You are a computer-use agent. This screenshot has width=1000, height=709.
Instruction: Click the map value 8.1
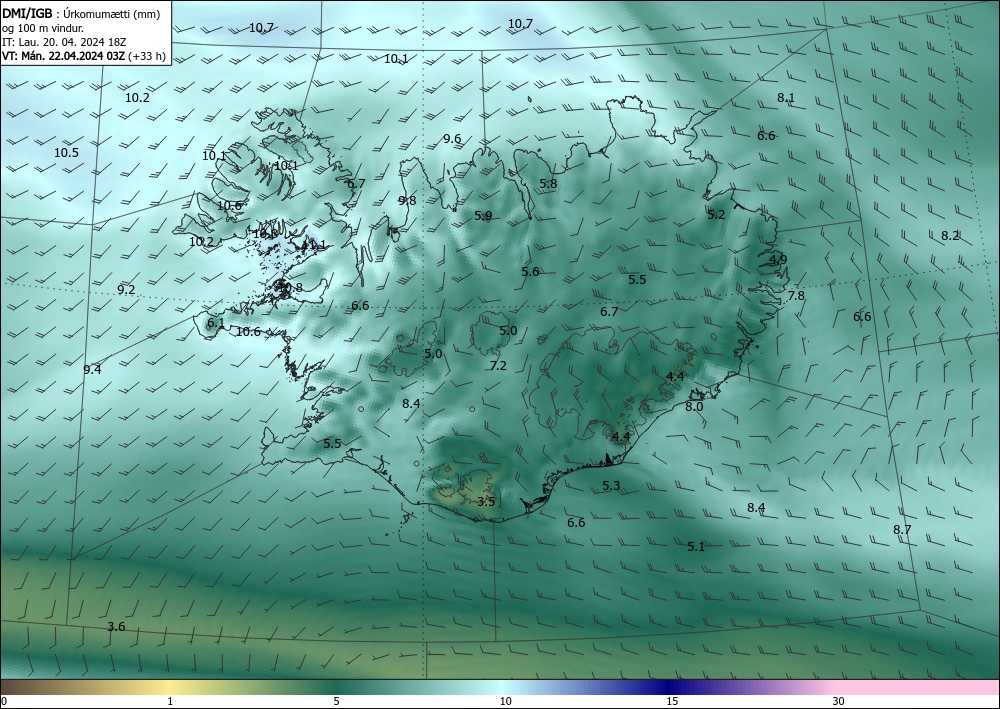click(786, 98)
